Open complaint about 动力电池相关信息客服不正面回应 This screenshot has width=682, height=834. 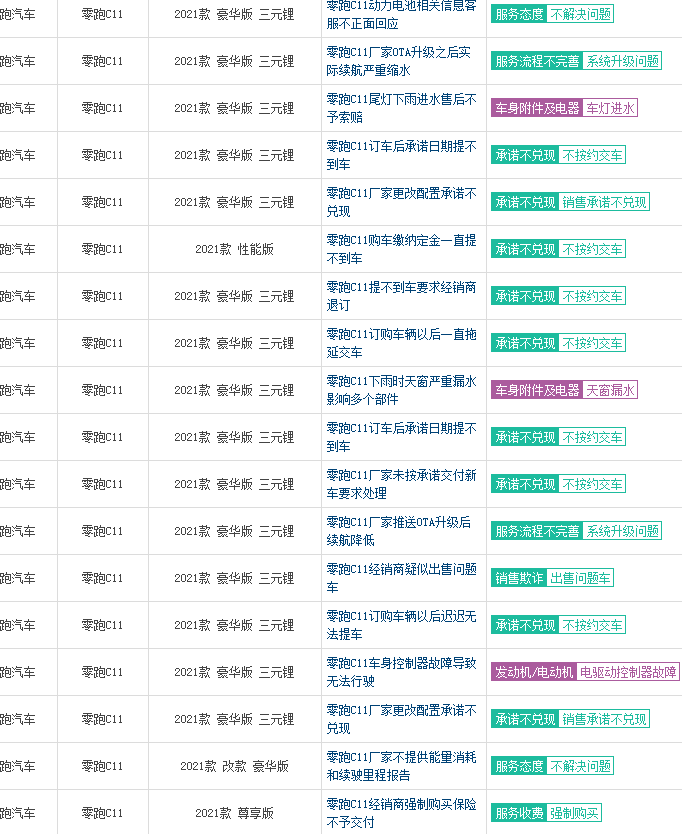[x=401, y=14]
